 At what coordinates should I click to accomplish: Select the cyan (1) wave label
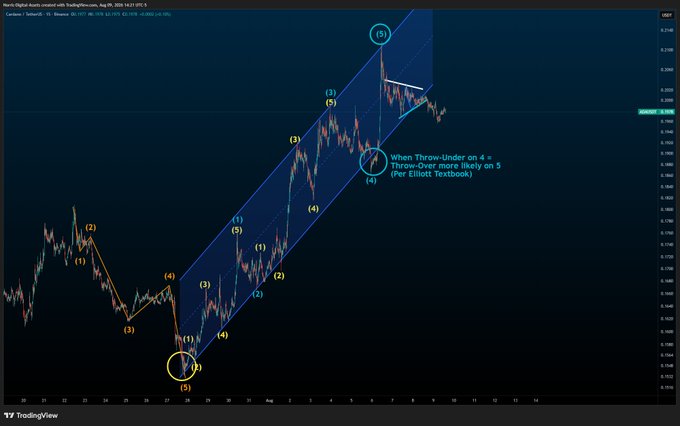coord(237,220)
